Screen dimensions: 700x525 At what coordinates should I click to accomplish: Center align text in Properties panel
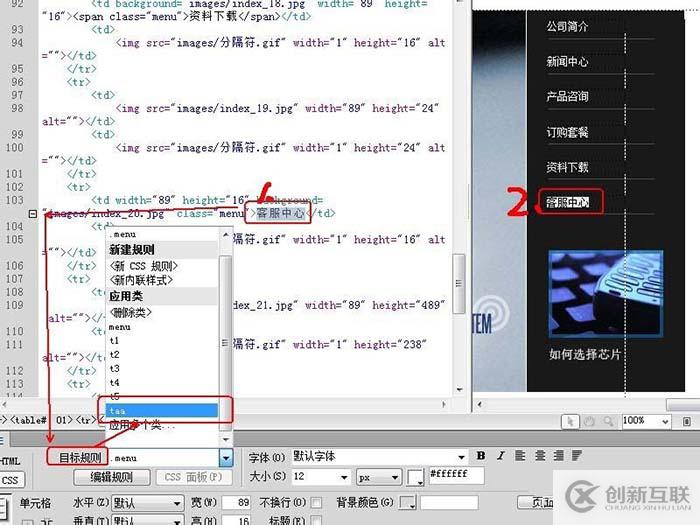[540, 456]
